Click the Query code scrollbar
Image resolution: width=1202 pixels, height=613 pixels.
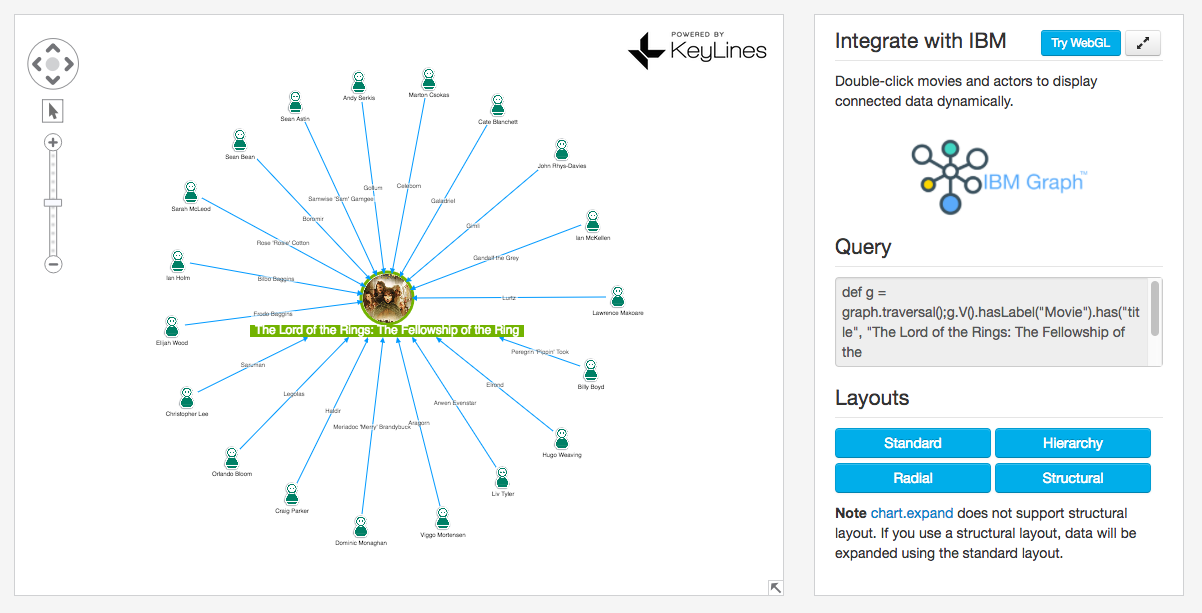[x=1155, y=309]
